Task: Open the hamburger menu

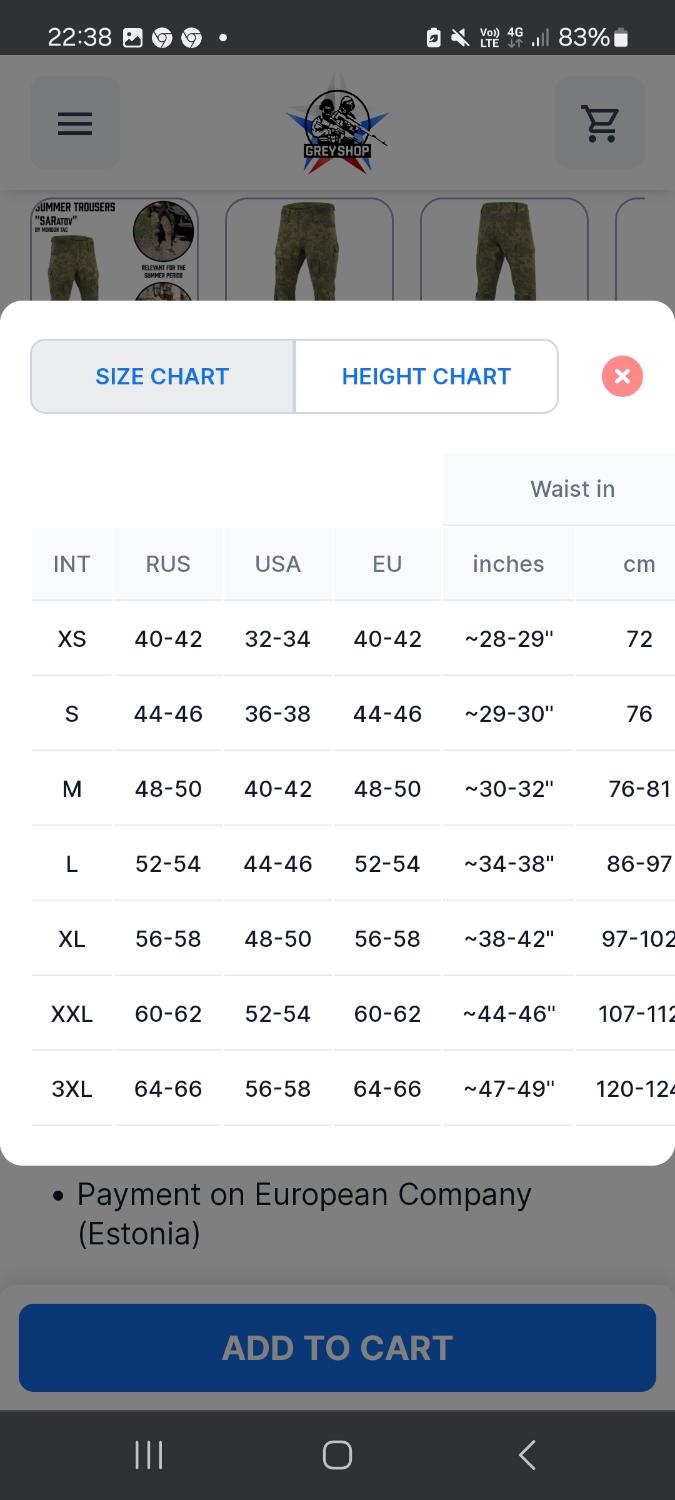Action: point(75,123)
